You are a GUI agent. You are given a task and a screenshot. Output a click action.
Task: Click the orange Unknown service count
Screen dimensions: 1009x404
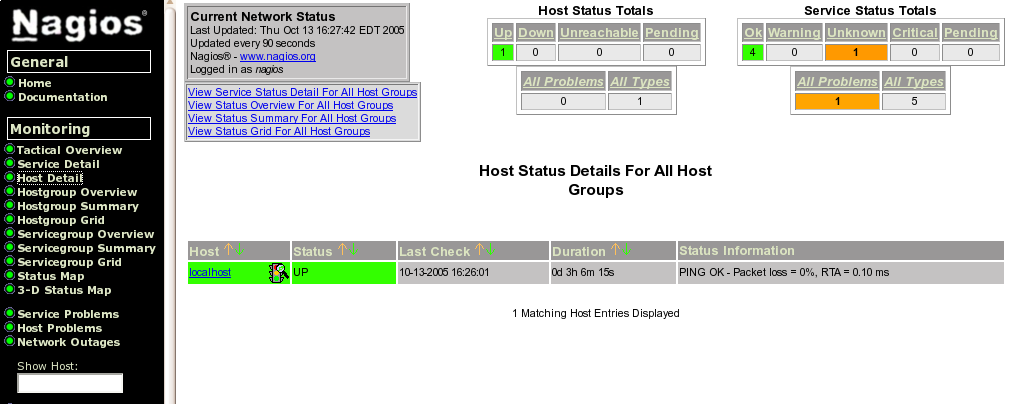click(x=856, y=51)
